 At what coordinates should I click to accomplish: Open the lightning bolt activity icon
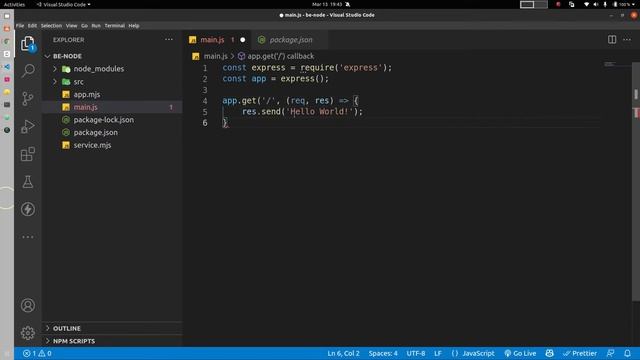[28, 209]
